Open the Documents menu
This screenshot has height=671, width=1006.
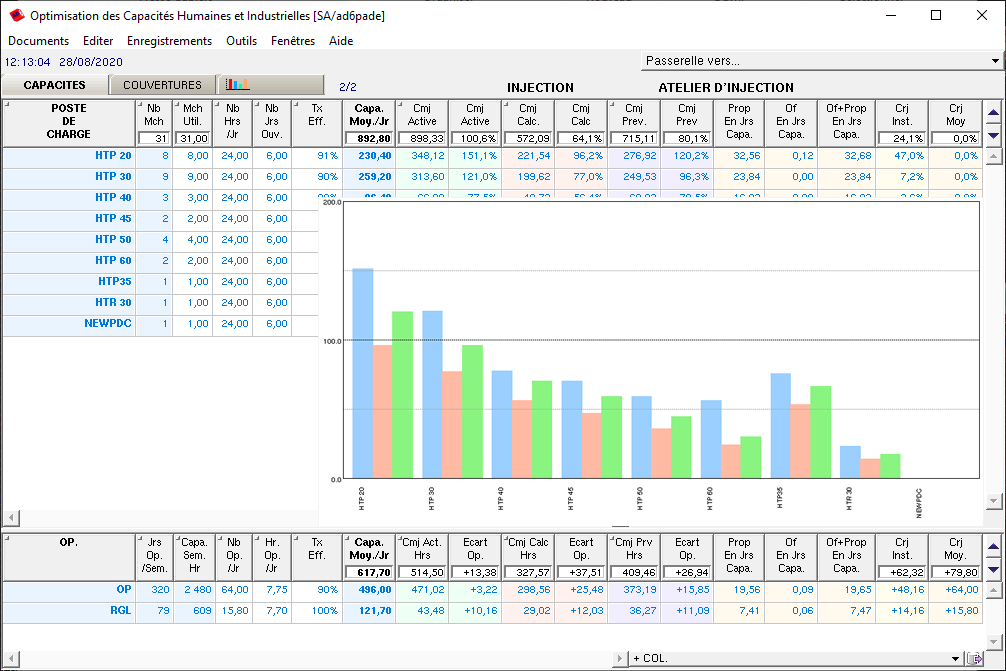38,41
